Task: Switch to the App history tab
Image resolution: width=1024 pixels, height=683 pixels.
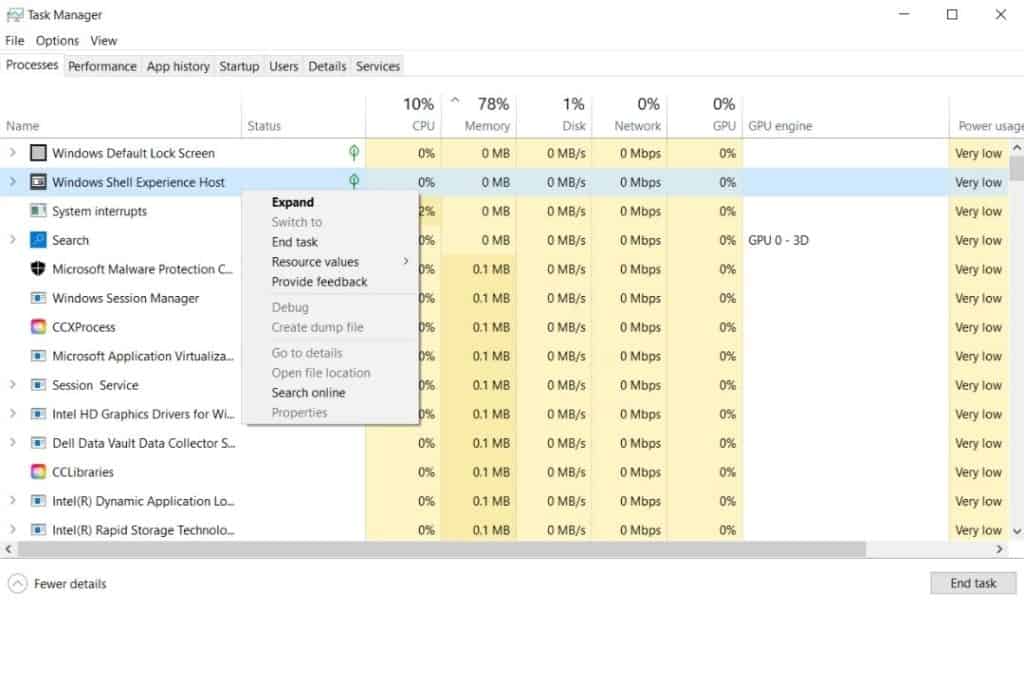Action: tap(178, 66)
